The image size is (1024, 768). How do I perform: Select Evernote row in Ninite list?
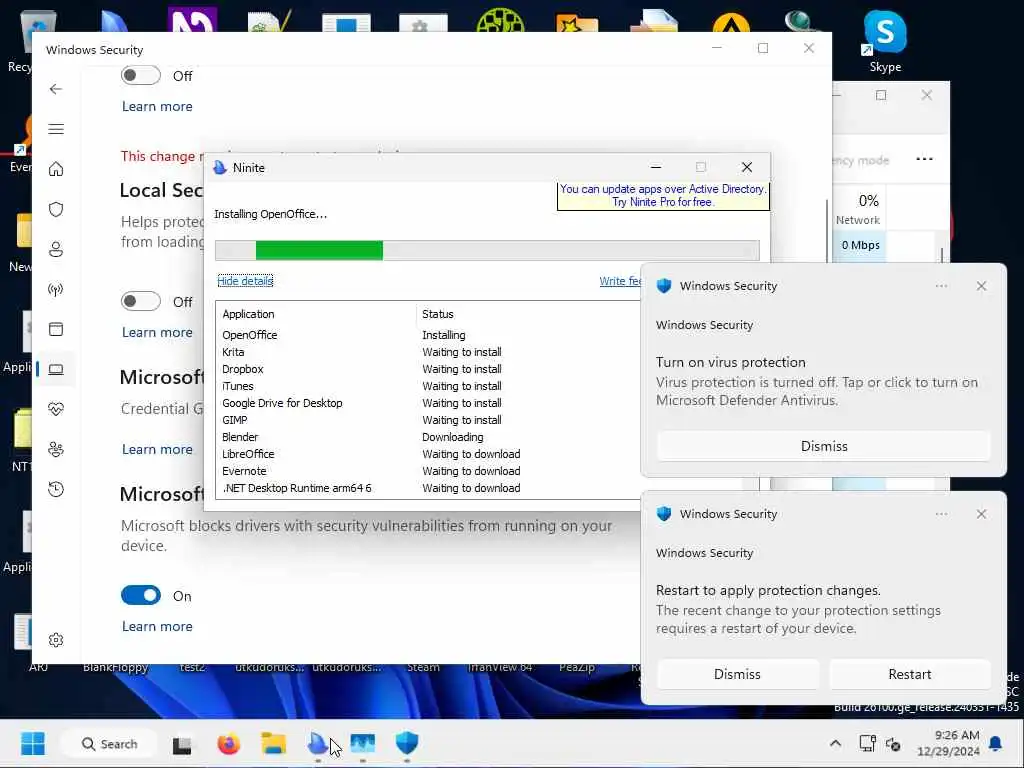click(428, 471)
